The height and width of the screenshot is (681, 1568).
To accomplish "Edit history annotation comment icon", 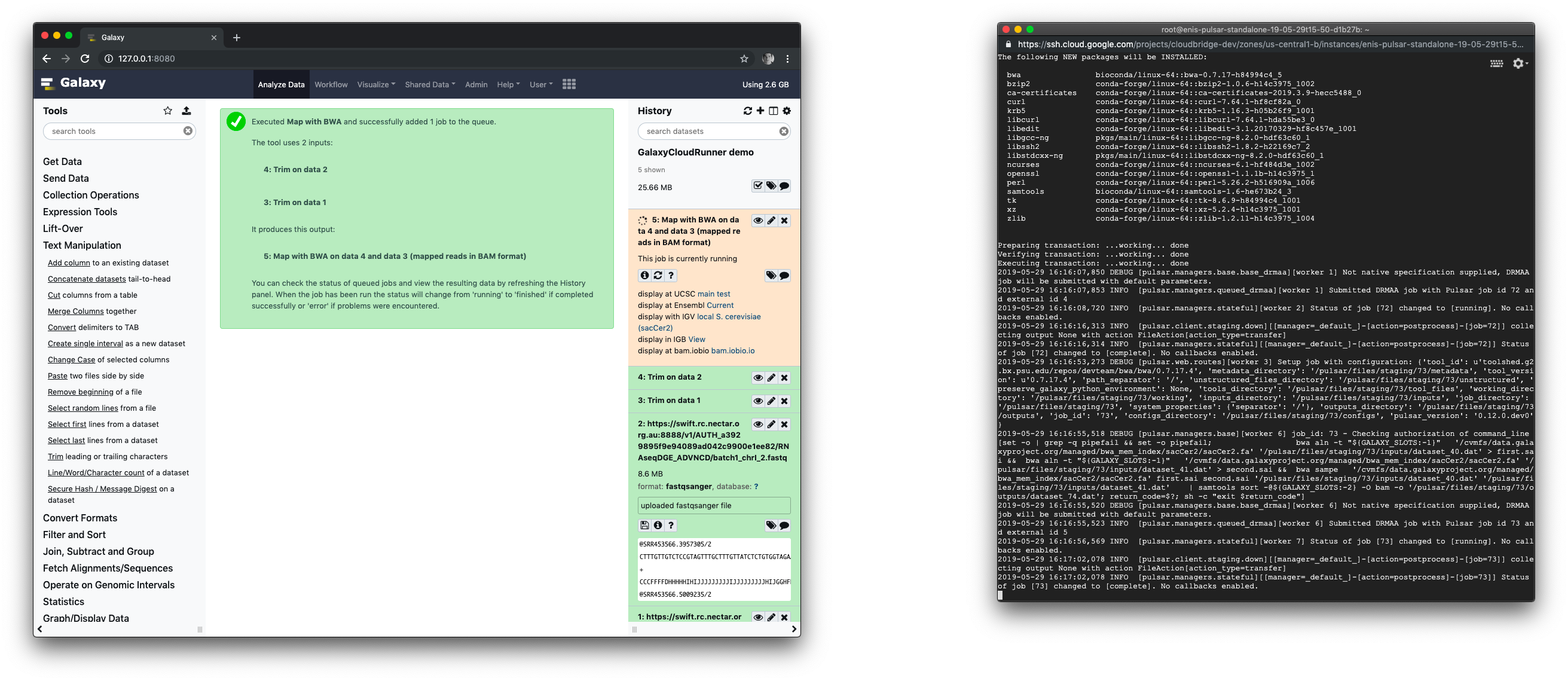I will 784,185.
